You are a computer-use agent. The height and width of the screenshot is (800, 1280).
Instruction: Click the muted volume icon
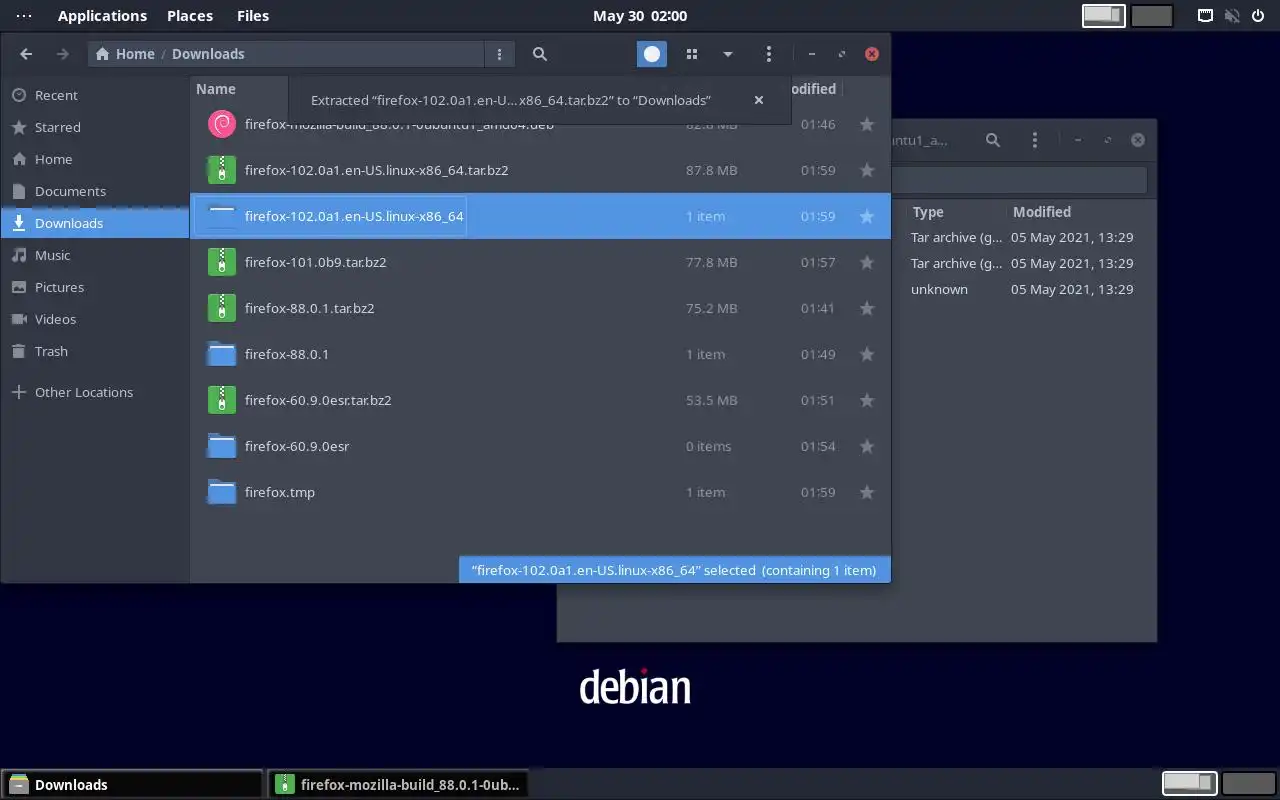pos(1232,16)
